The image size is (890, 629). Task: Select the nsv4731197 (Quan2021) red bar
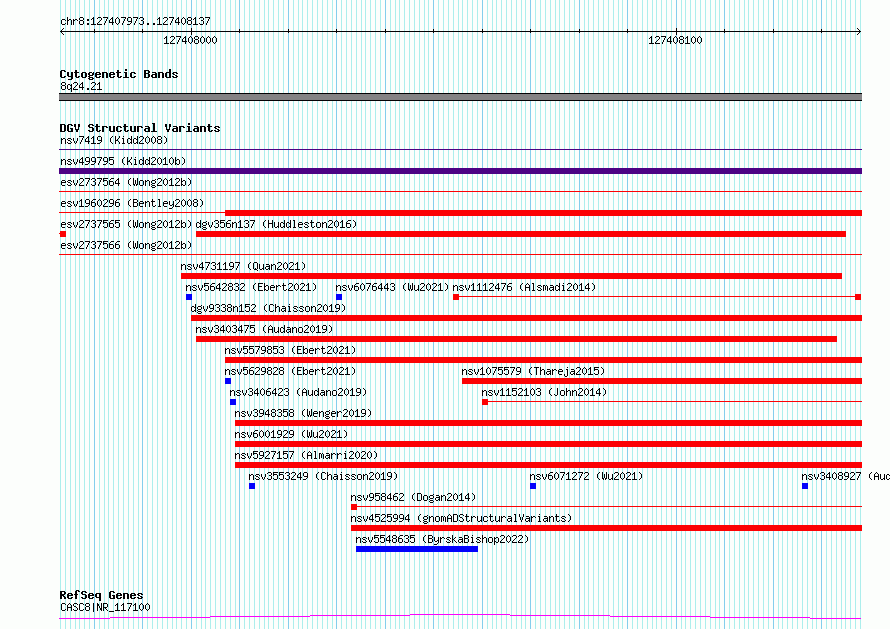click(x=511, y=276)
